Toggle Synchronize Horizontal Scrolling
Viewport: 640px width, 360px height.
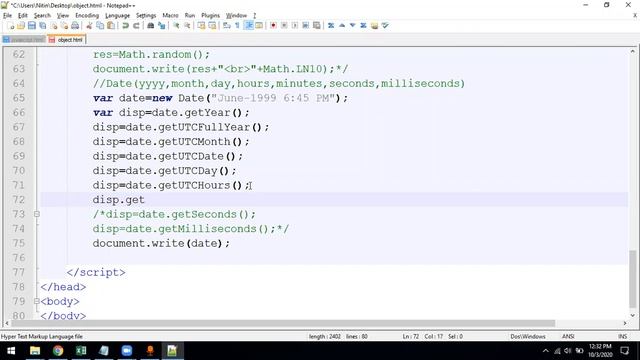212,26
